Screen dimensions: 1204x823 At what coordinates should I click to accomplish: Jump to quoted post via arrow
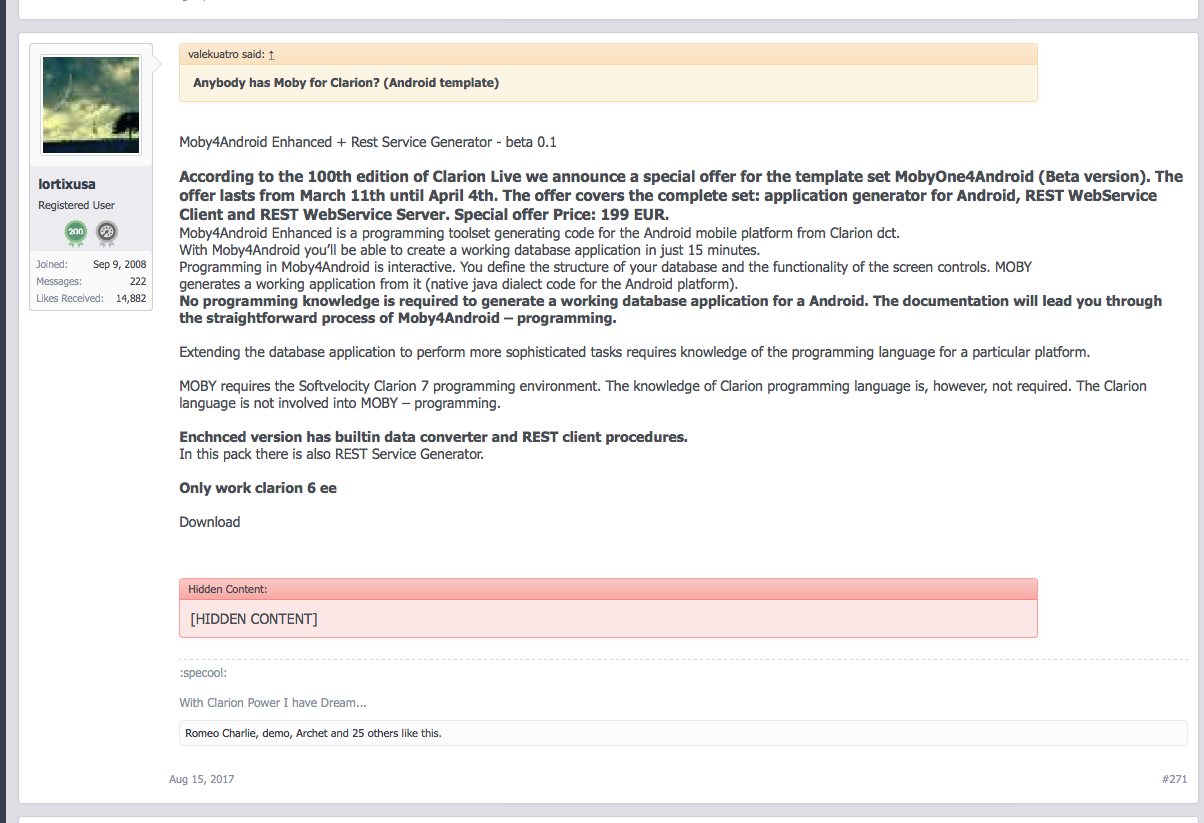click(271, 55)
